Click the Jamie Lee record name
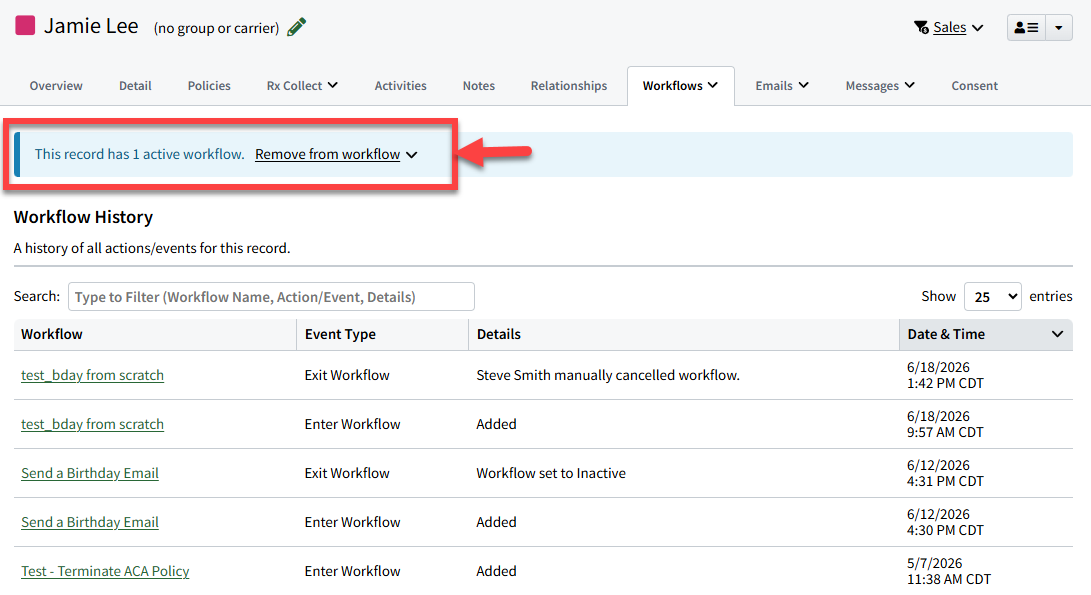The height and width of the screenshot is (595, 1091). pyautogui.click(x=91, y=26)
